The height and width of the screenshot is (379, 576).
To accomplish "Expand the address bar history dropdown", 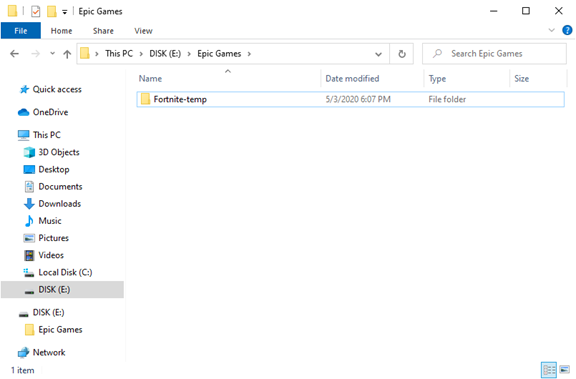I will [x=378, y=54].
